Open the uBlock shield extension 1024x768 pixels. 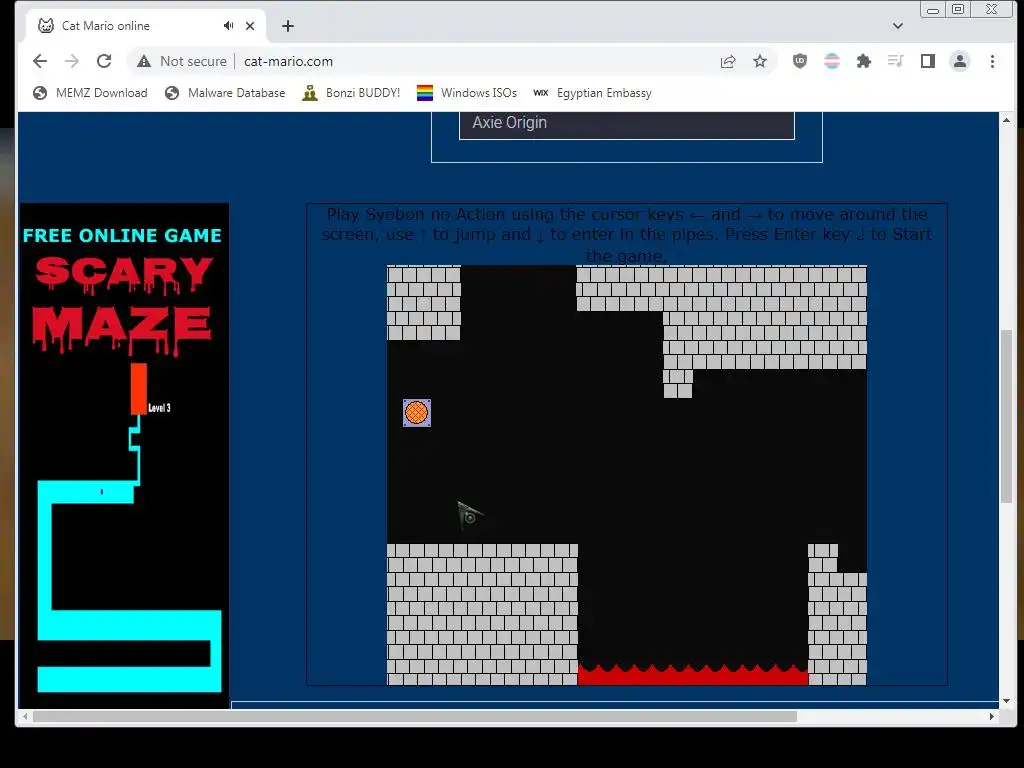[799, 61]
